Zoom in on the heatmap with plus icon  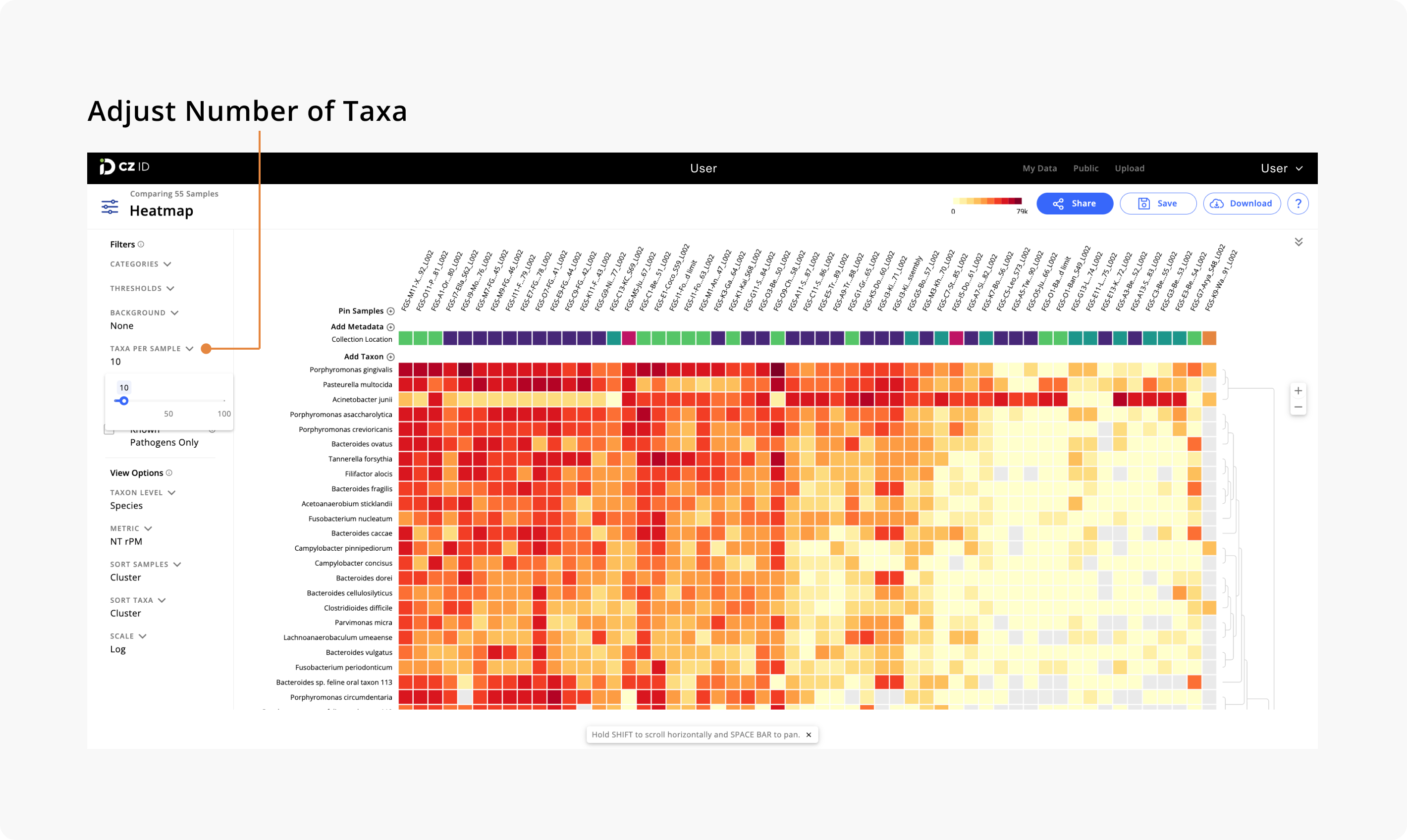coord(1299,390)
